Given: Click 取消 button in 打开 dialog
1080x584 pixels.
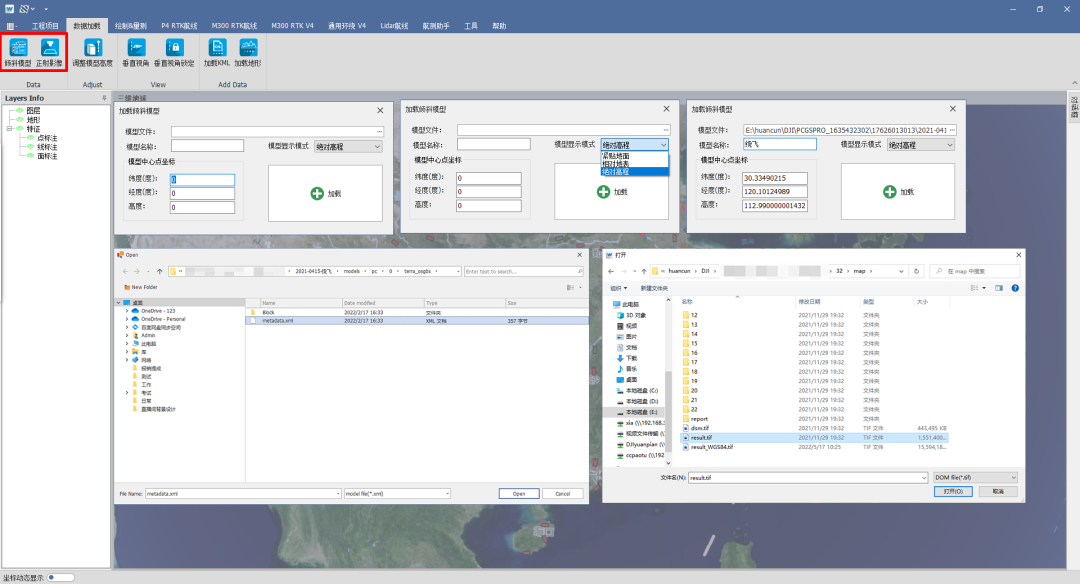Looking at the screenshot, I should (x=998, y=491).
